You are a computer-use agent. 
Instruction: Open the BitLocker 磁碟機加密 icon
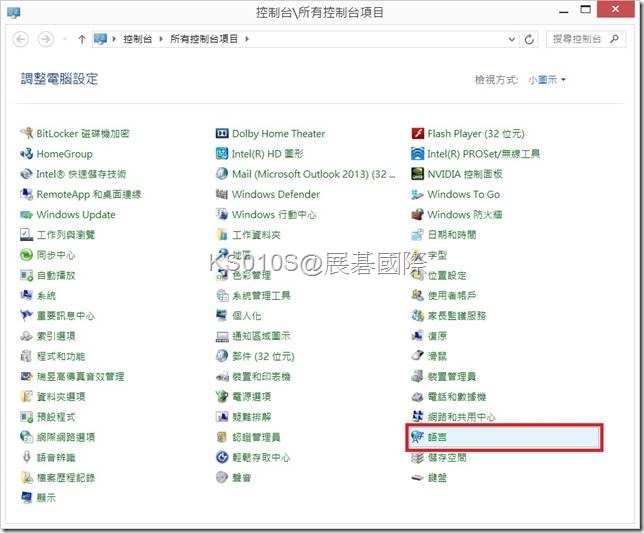[27, 133]
